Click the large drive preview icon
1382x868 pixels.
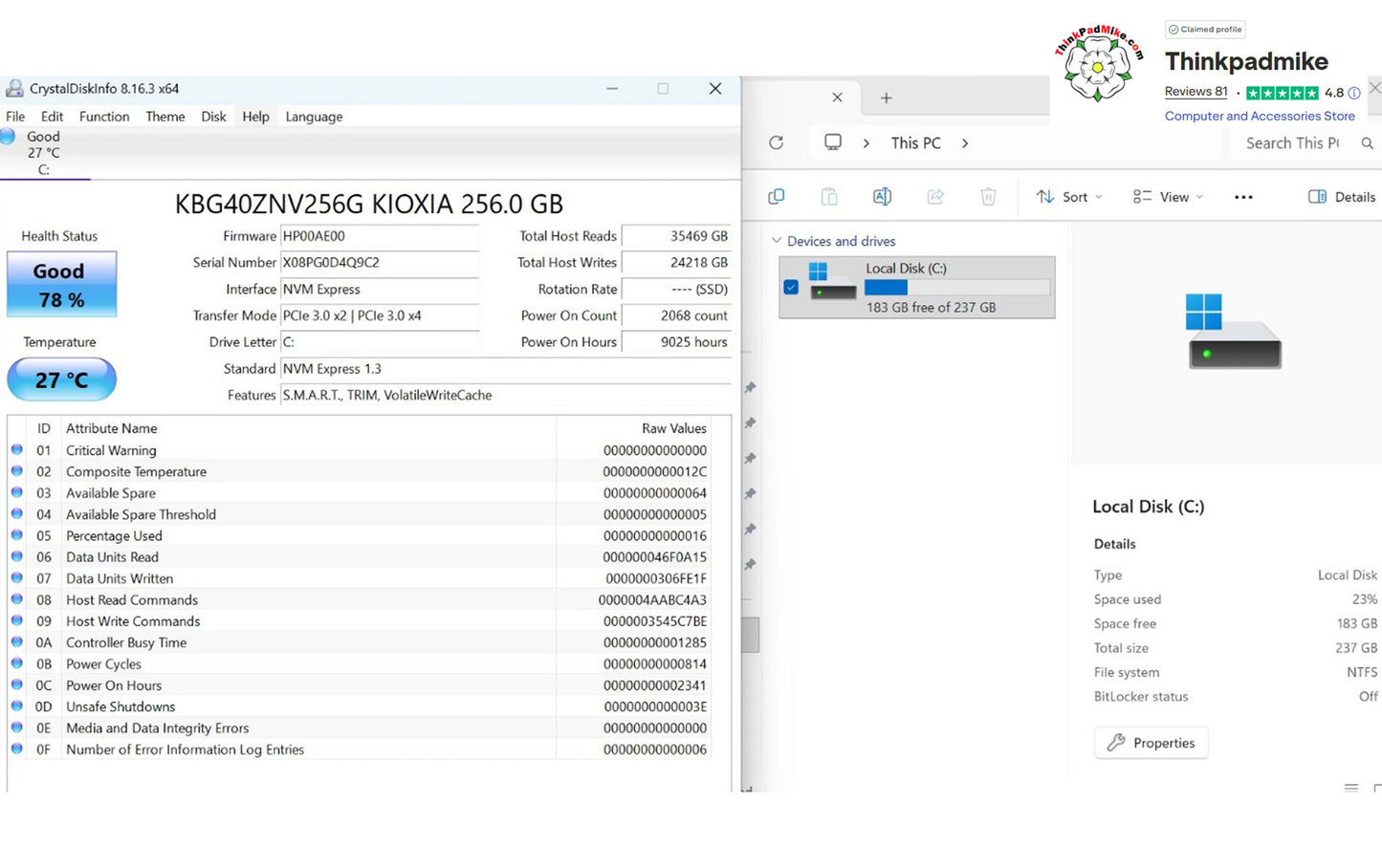coord(1234,332)
